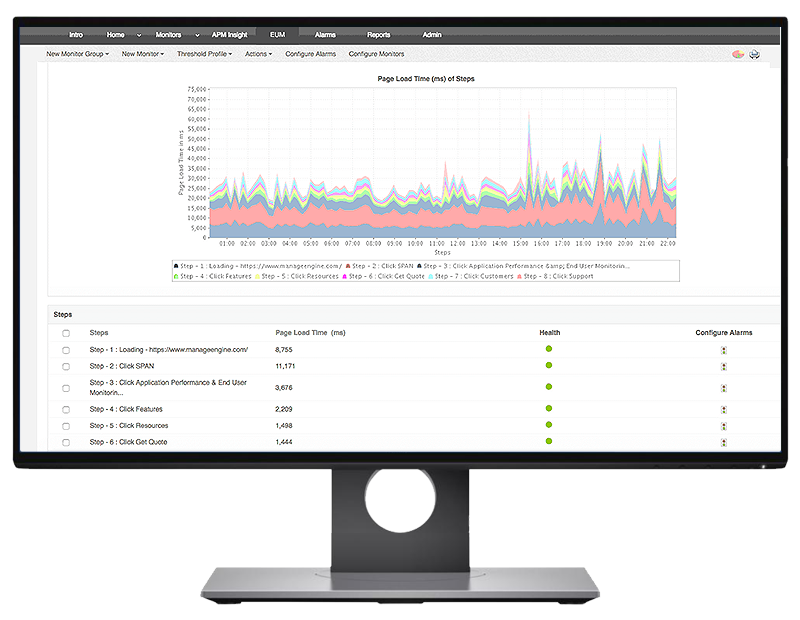This screenshot has width=800, height=620.
Task: Switch to the Alarms tab
Action: pos(325,34)
